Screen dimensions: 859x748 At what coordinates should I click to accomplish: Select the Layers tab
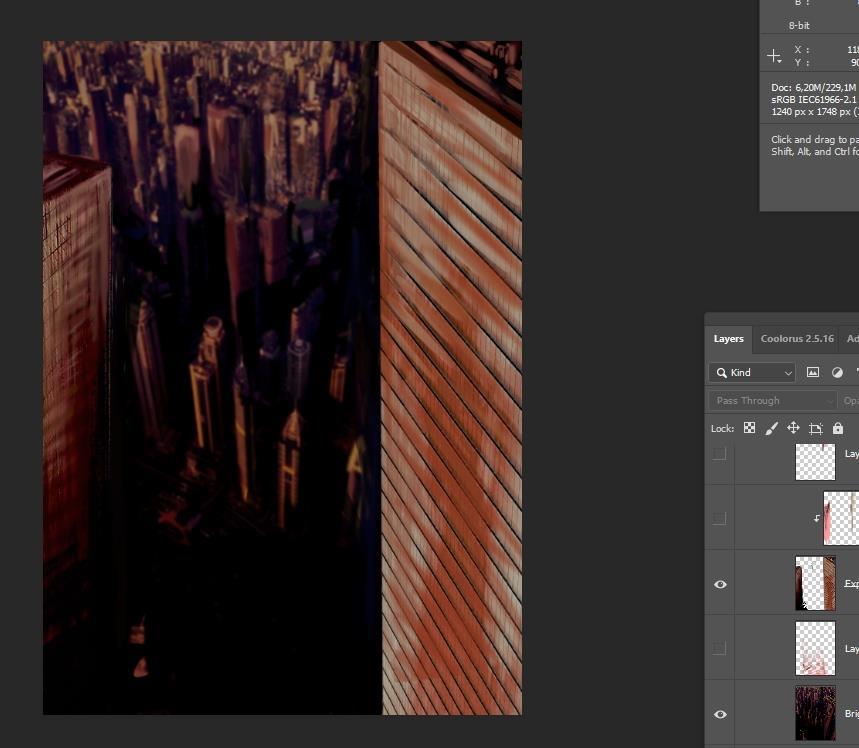pyautogui.click(x=728, y=339)
